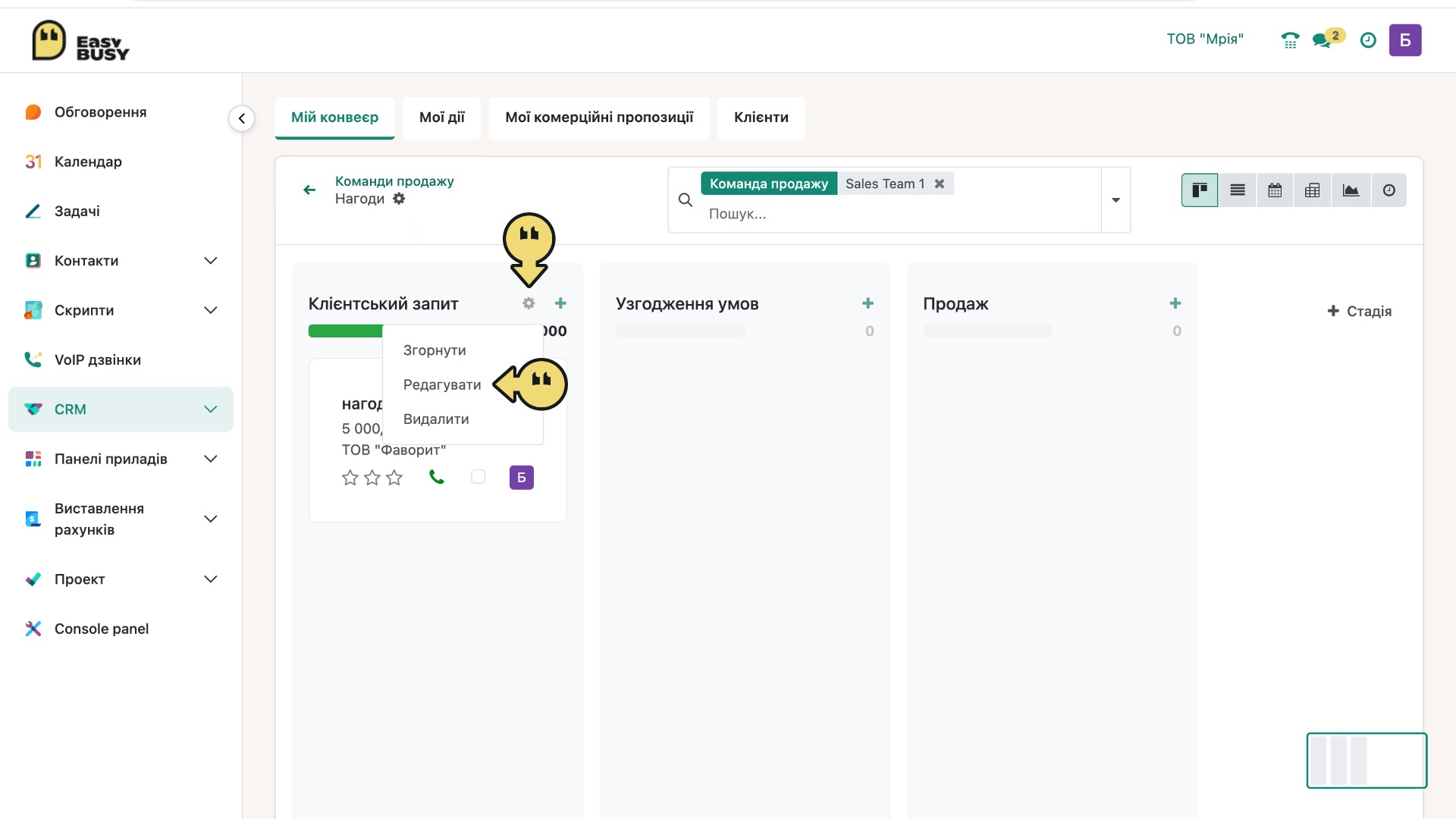Expand Виставлення рахунків chevron
1456x819 pixels.
211,519
